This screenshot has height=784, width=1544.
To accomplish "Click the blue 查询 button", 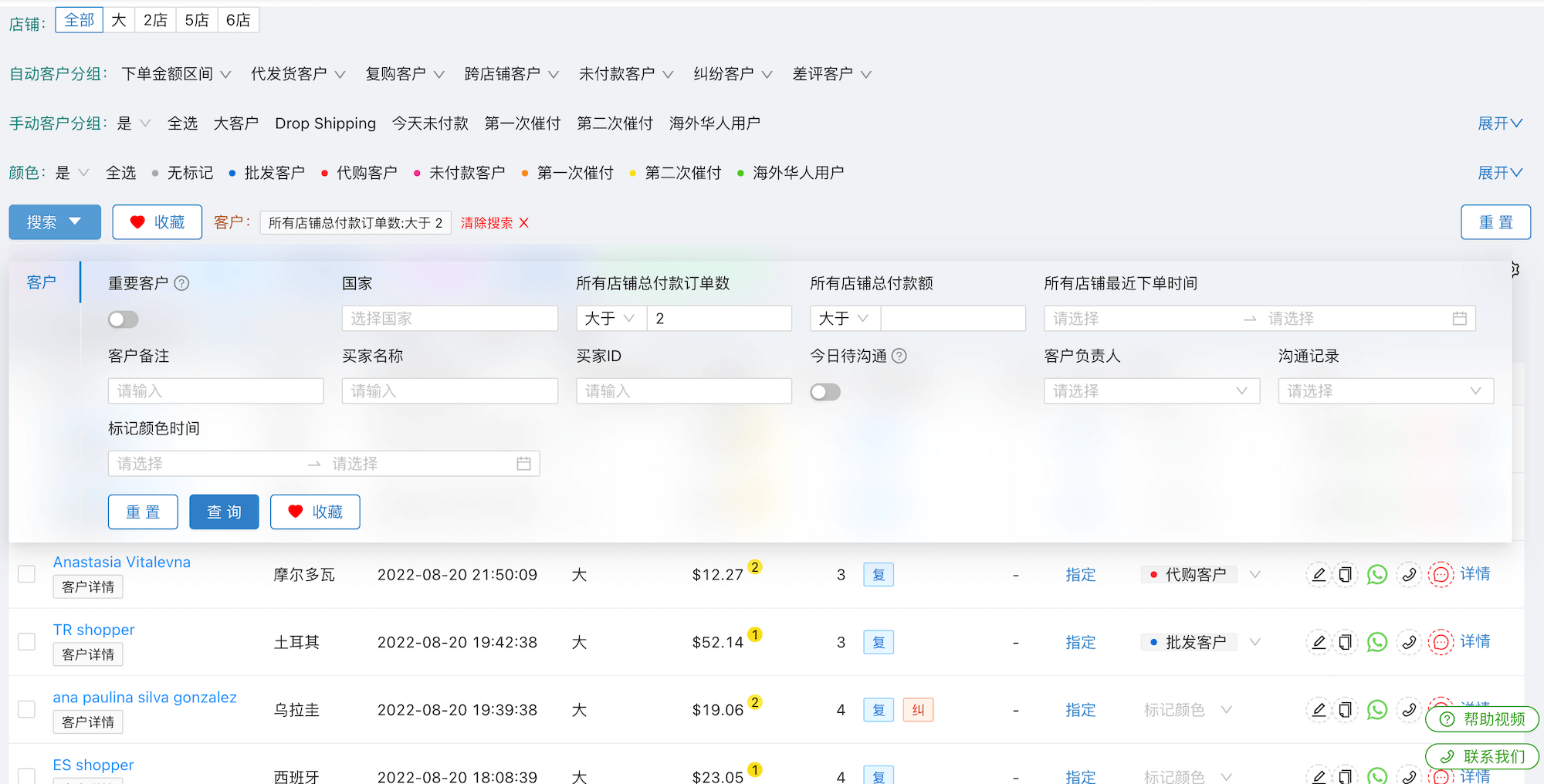I will click(224, 512).
